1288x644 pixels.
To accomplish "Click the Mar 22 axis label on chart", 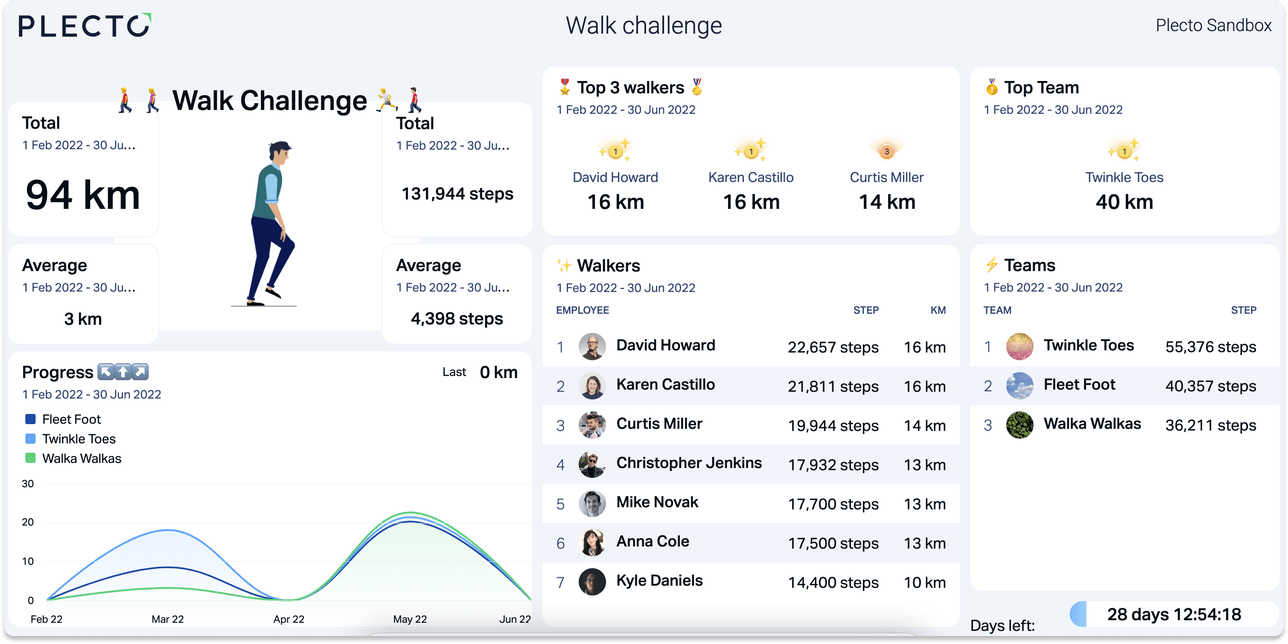I will pyautogui.click(x=168, y=620).
